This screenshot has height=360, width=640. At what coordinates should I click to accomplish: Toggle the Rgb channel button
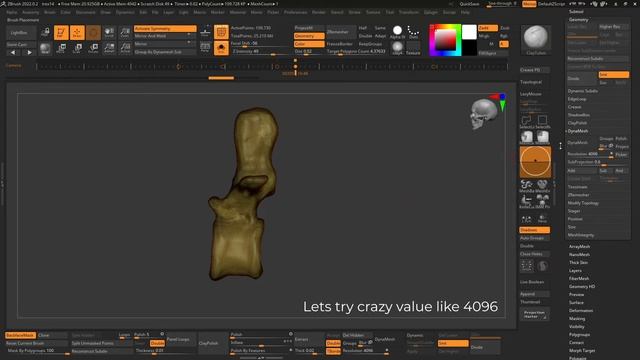pyautogui.click(x=504, y=36)
